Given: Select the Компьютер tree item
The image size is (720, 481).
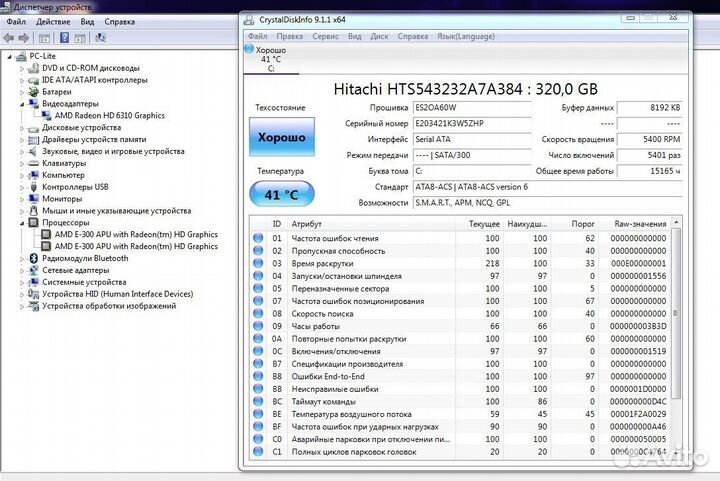Looking at the screenshot, I should 63,175.
